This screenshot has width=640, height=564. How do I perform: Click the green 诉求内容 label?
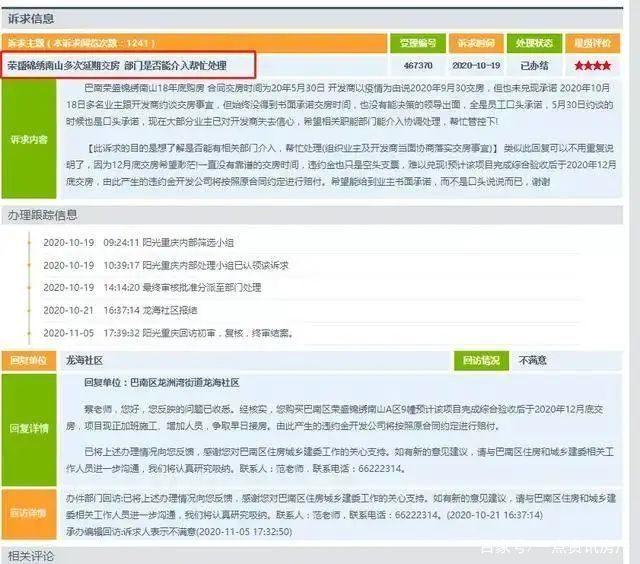(29, 139)
